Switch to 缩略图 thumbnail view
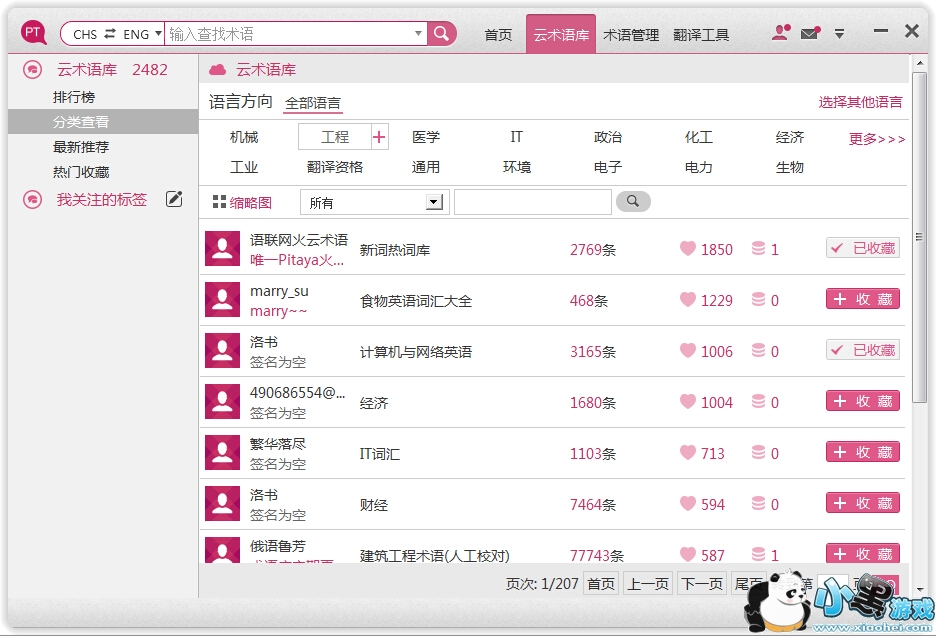Screen dimensions: 936x636 click(x=242, y=202)
